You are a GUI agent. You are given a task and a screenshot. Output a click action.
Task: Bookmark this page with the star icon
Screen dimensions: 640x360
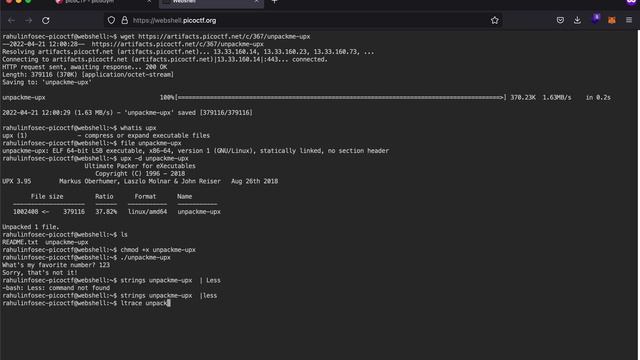pyautogui.click(x=495, y=20)
